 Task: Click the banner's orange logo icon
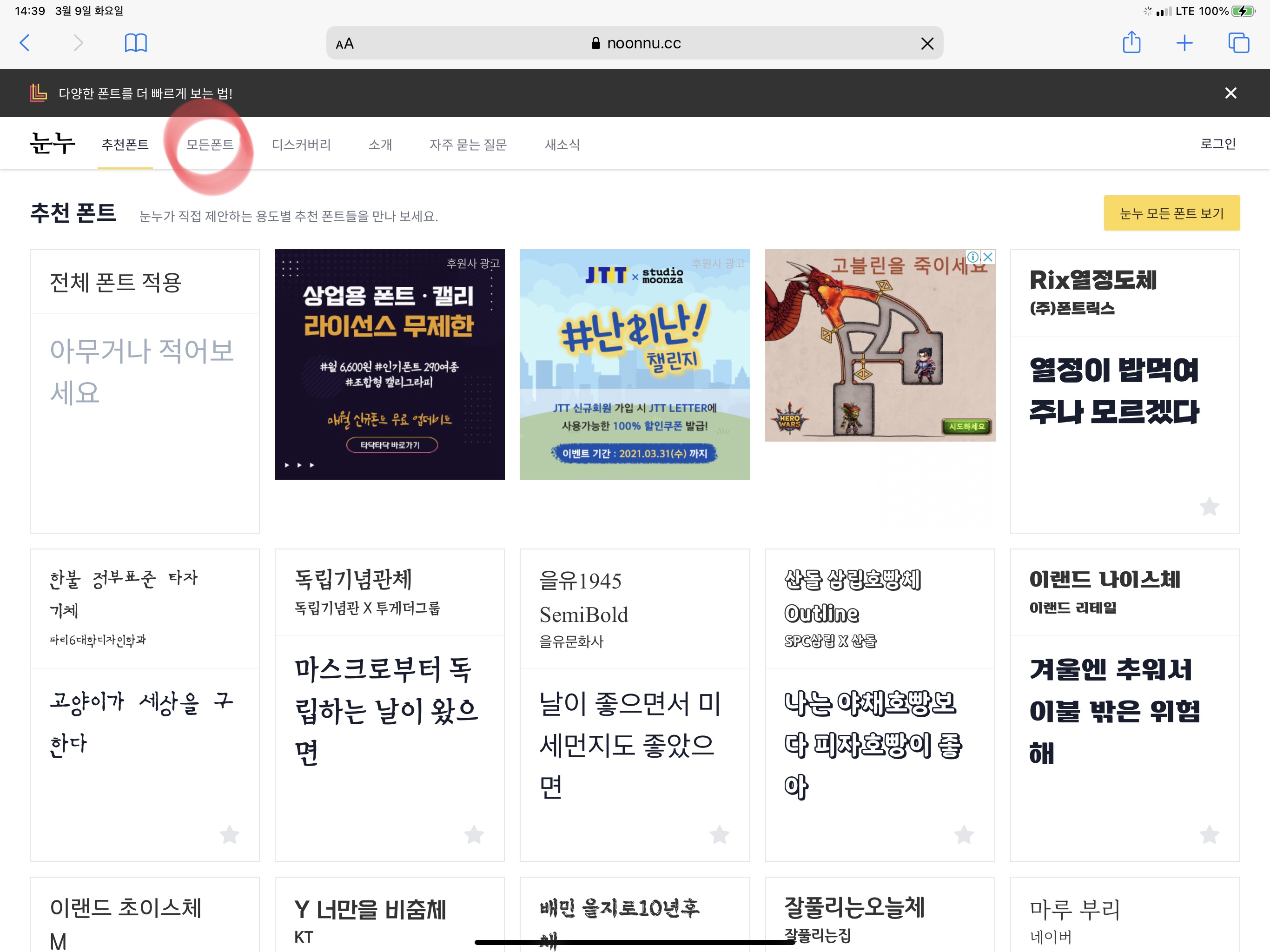tap(38, 93)
